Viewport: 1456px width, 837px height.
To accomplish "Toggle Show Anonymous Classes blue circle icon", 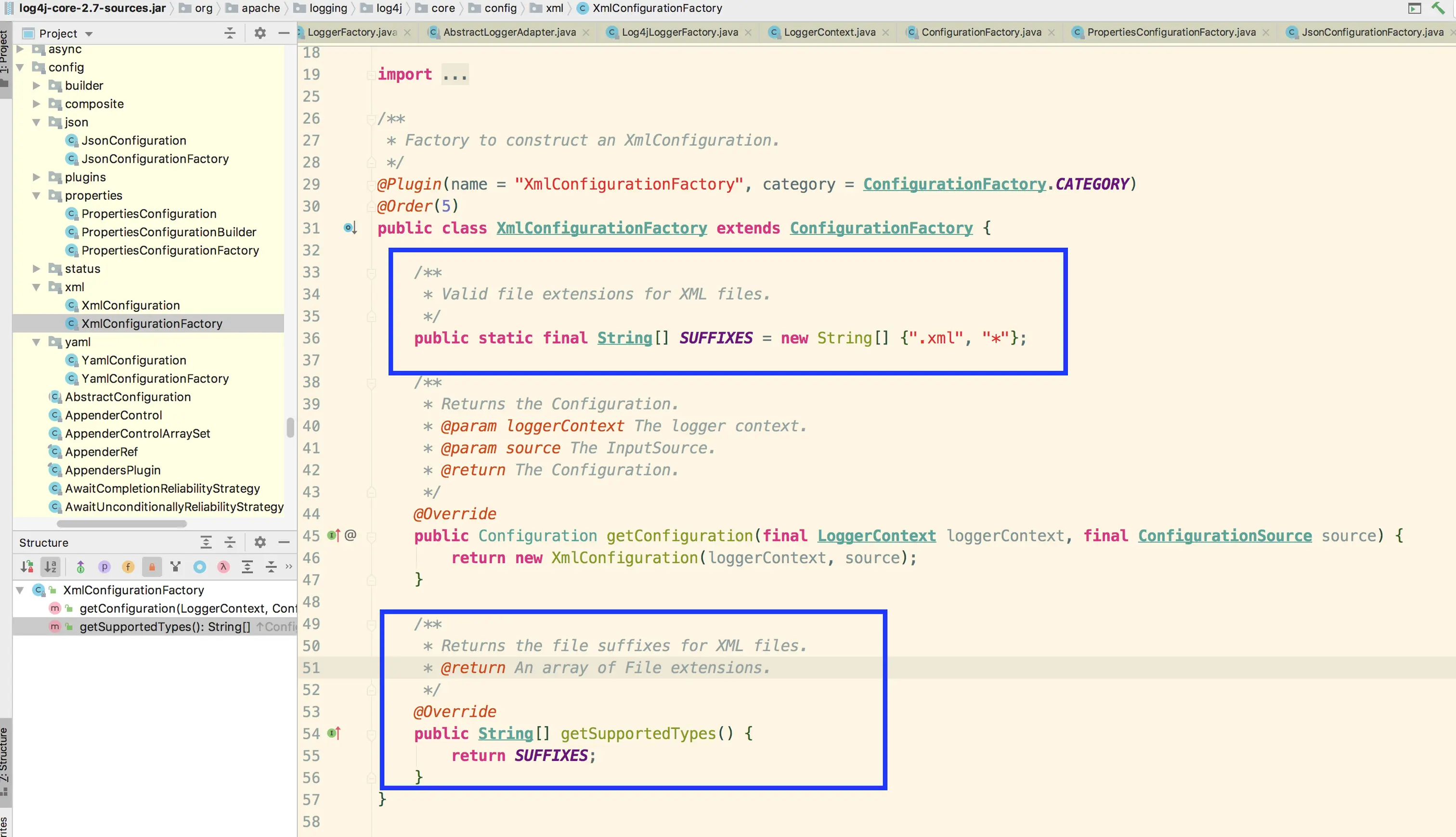I will point(199,567).
